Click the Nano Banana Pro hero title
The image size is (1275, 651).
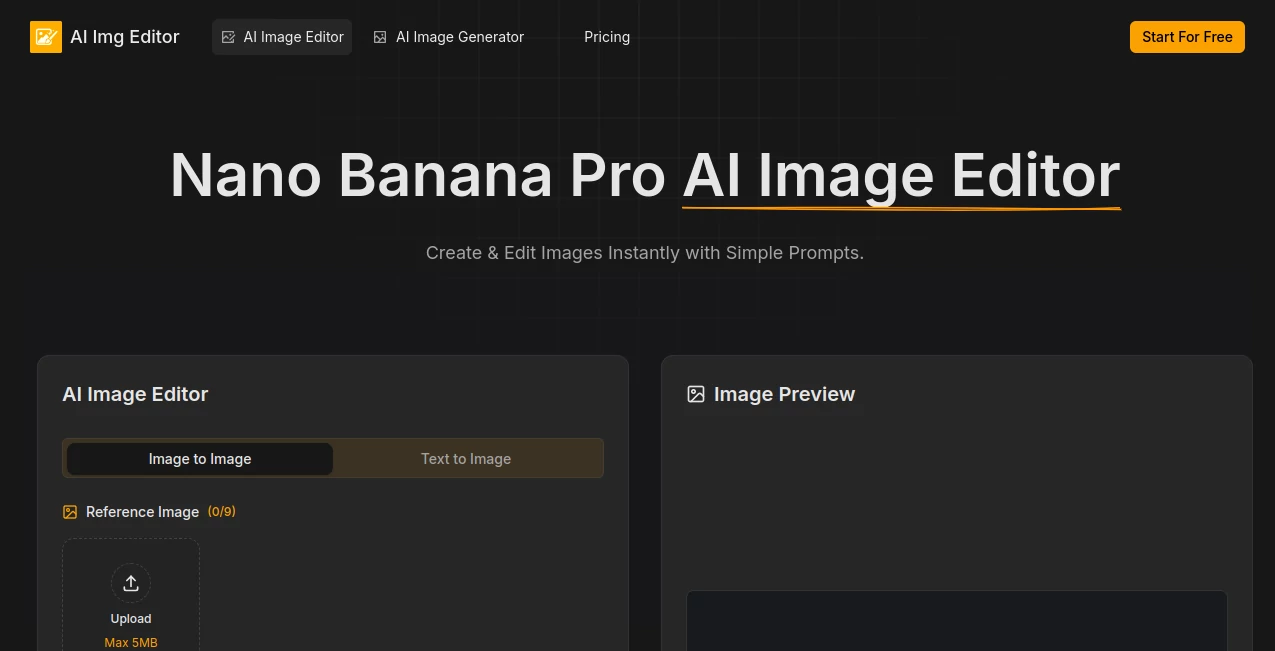tap(645, 175)
